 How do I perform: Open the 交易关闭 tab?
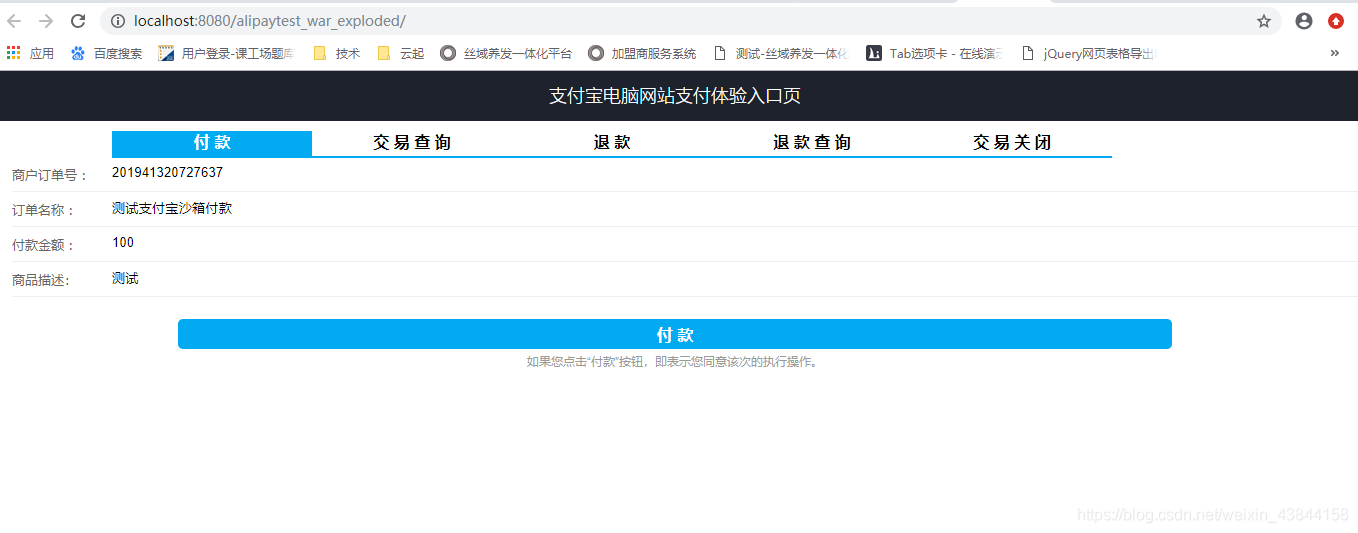click(x=1012, y=143)
